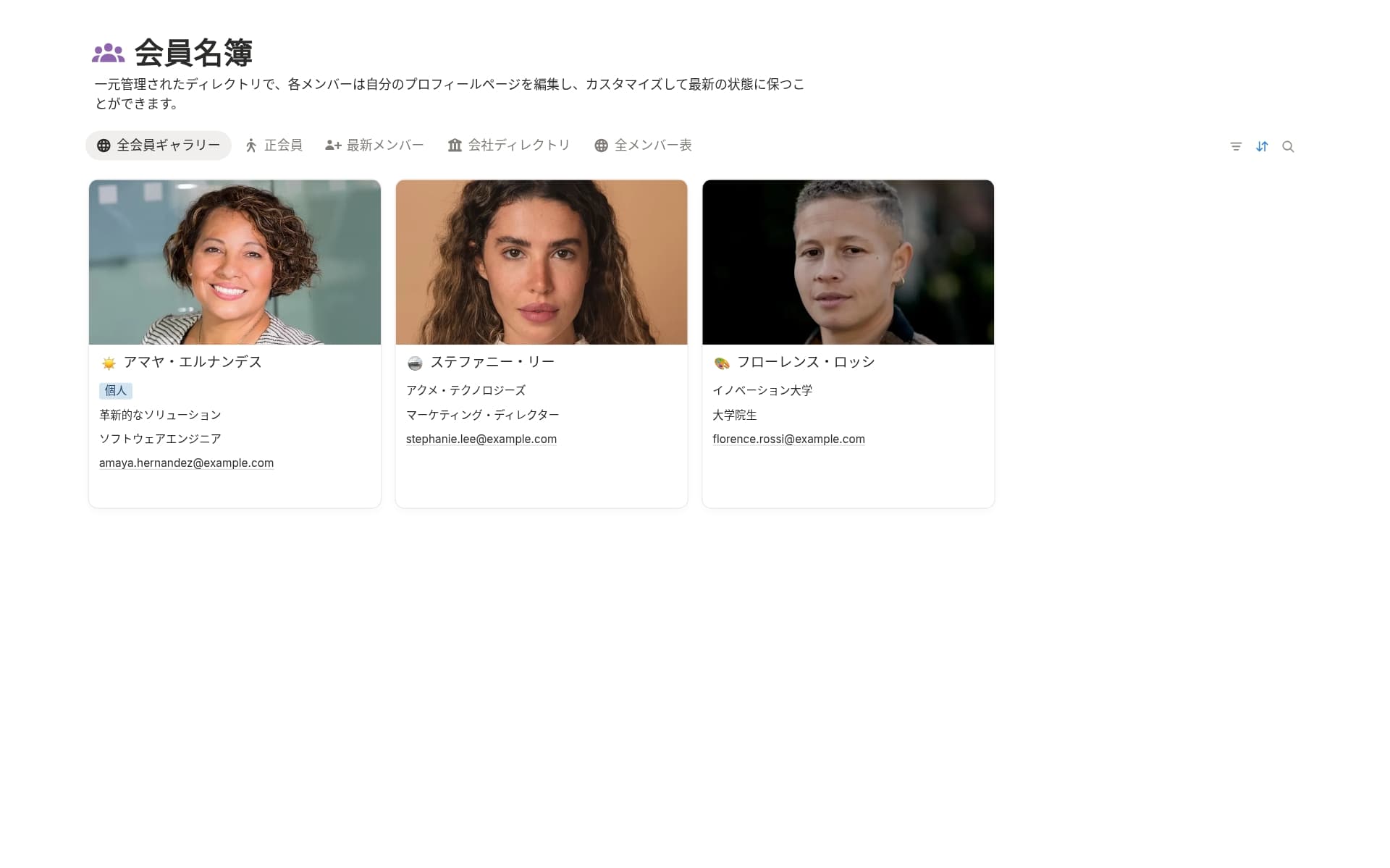Click the florence.rossi@example.com email link
Screen dimensions: 1390x868
pyautogui.click(x=788, y=439)
